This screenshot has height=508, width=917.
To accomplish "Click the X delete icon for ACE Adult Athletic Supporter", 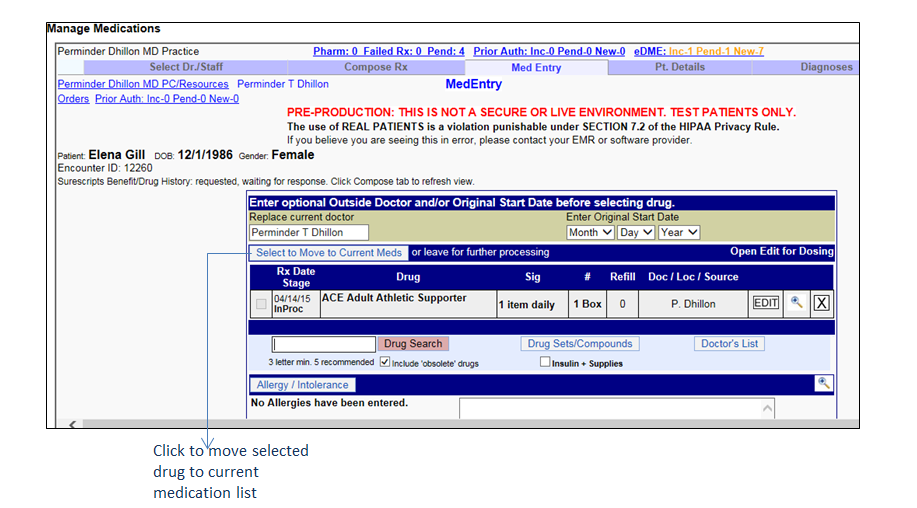I will pyautogui.click(x=821, y=303).
